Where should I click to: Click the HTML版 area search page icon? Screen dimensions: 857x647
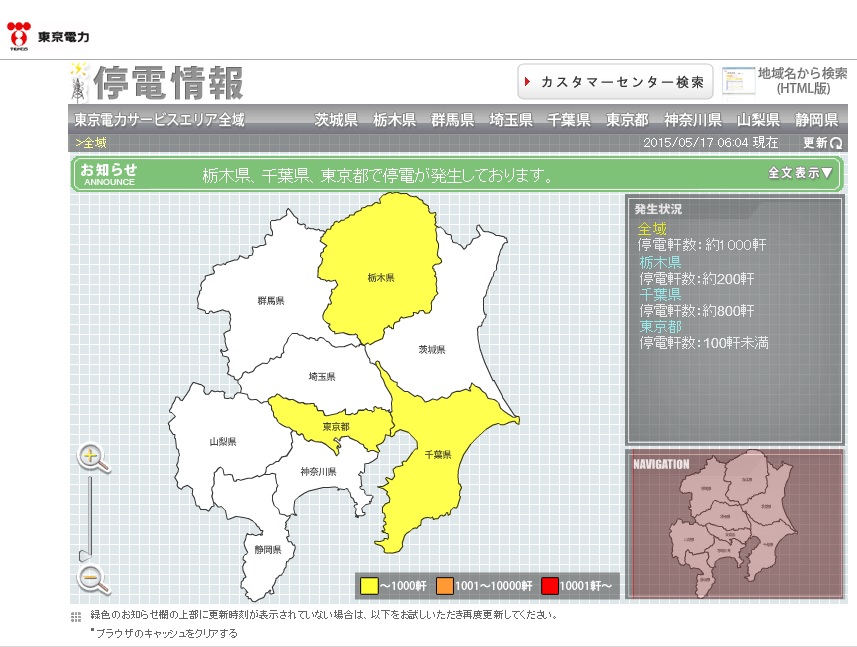tap(739, 80)
